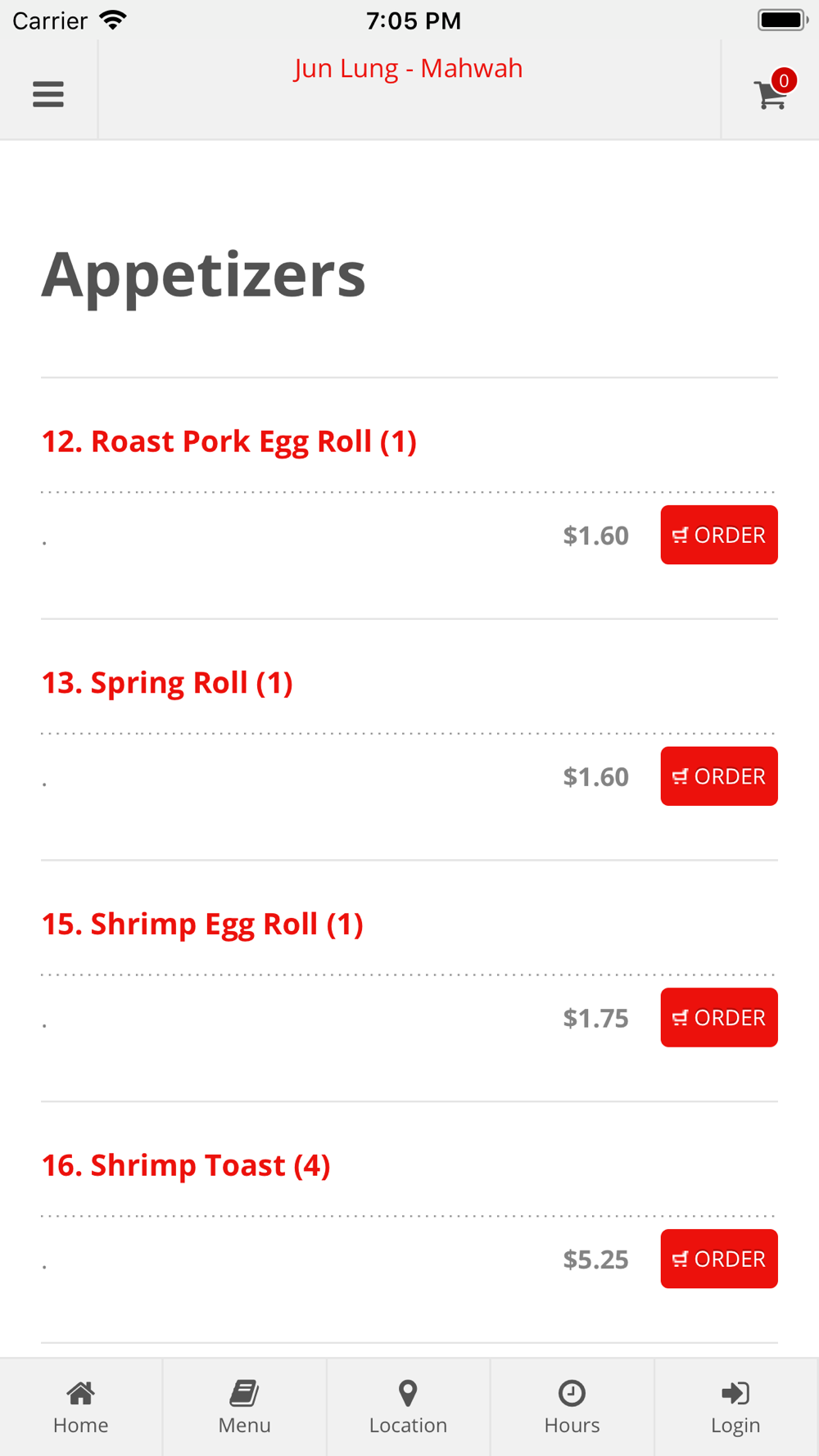This screenshot has height=1456, width=819.
Task: Order the Shrimp Egg Roll
Action: coord(719,1017)
